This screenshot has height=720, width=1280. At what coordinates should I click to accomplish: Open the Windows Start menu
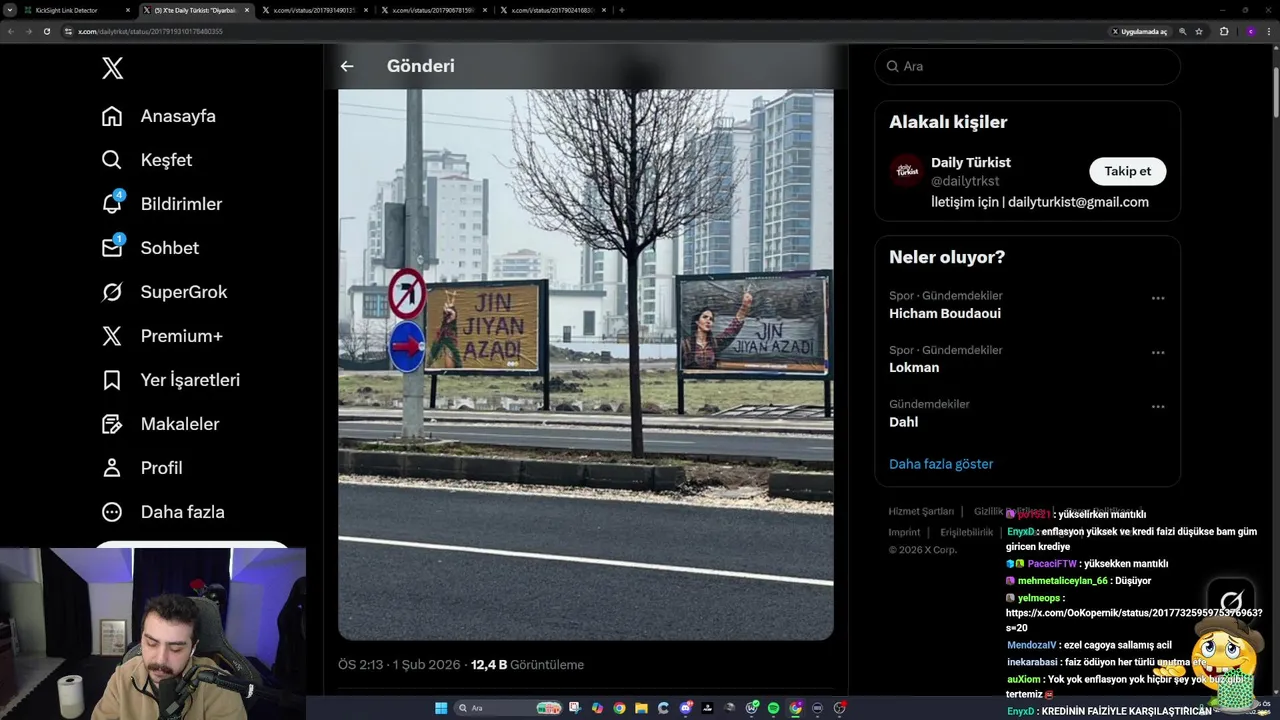[440, 708]
